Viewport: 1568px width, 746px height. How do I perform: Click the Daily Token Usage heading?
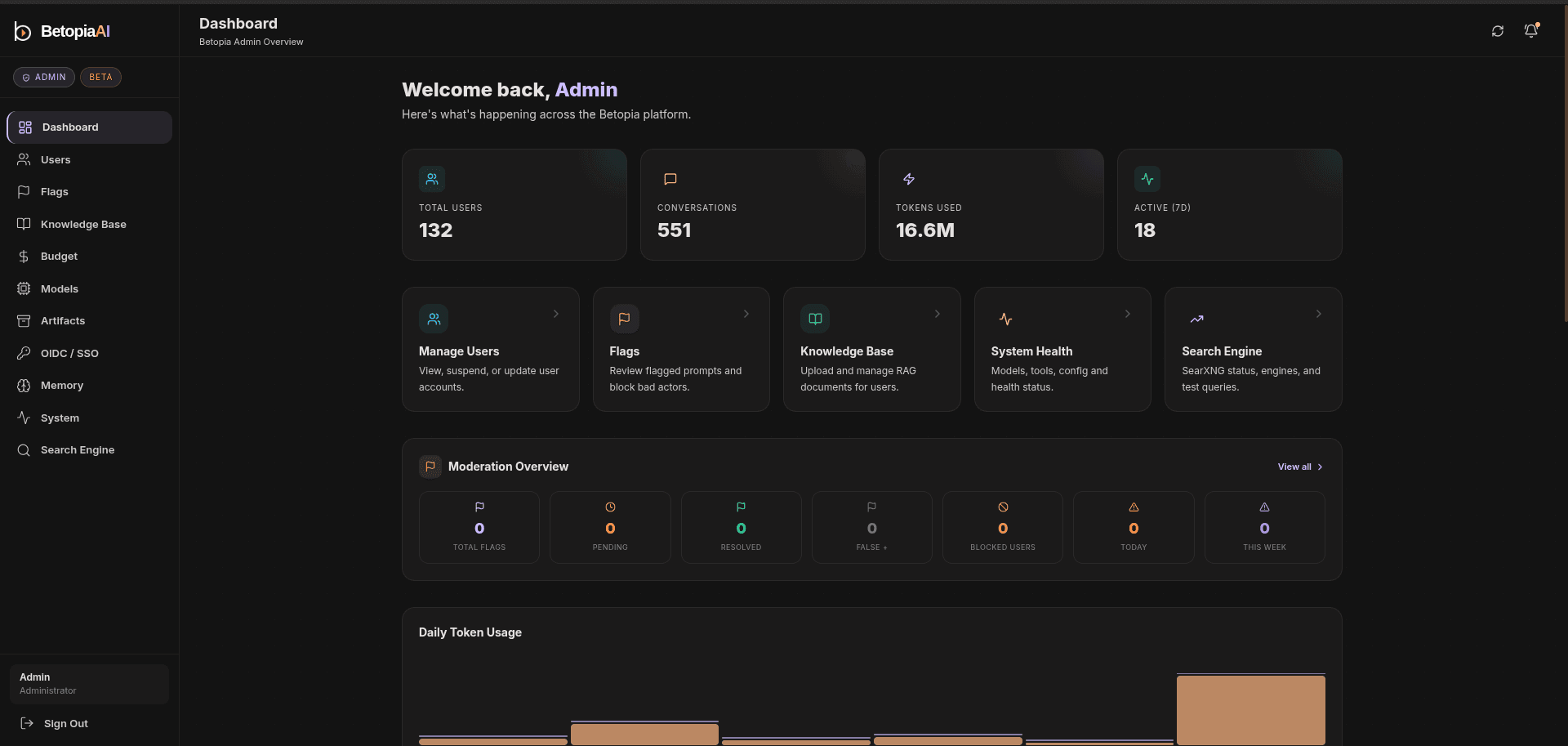click(x=470, y=632)
